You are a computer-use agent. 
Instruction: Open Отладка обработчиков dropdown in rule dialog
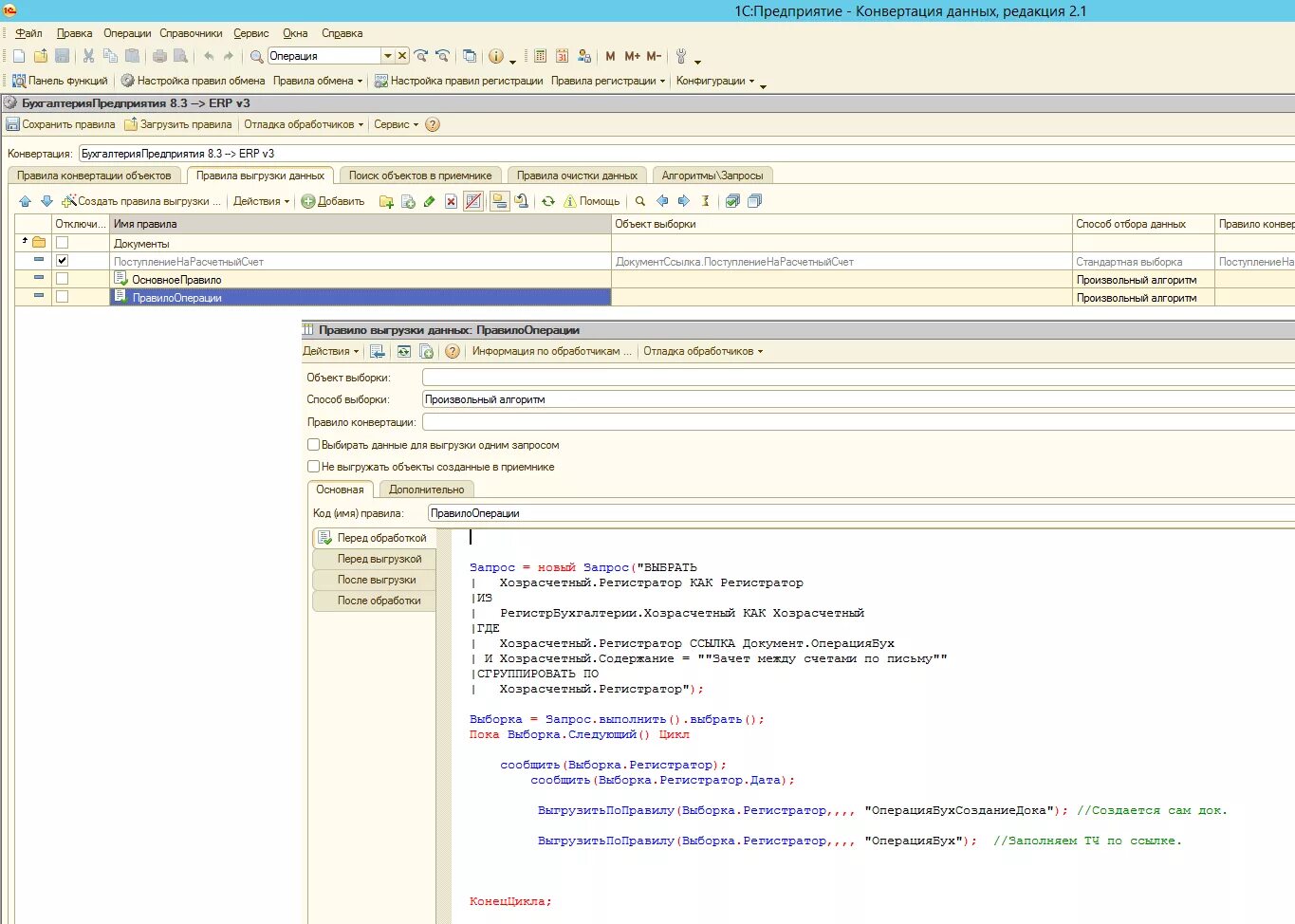point(703,351)
